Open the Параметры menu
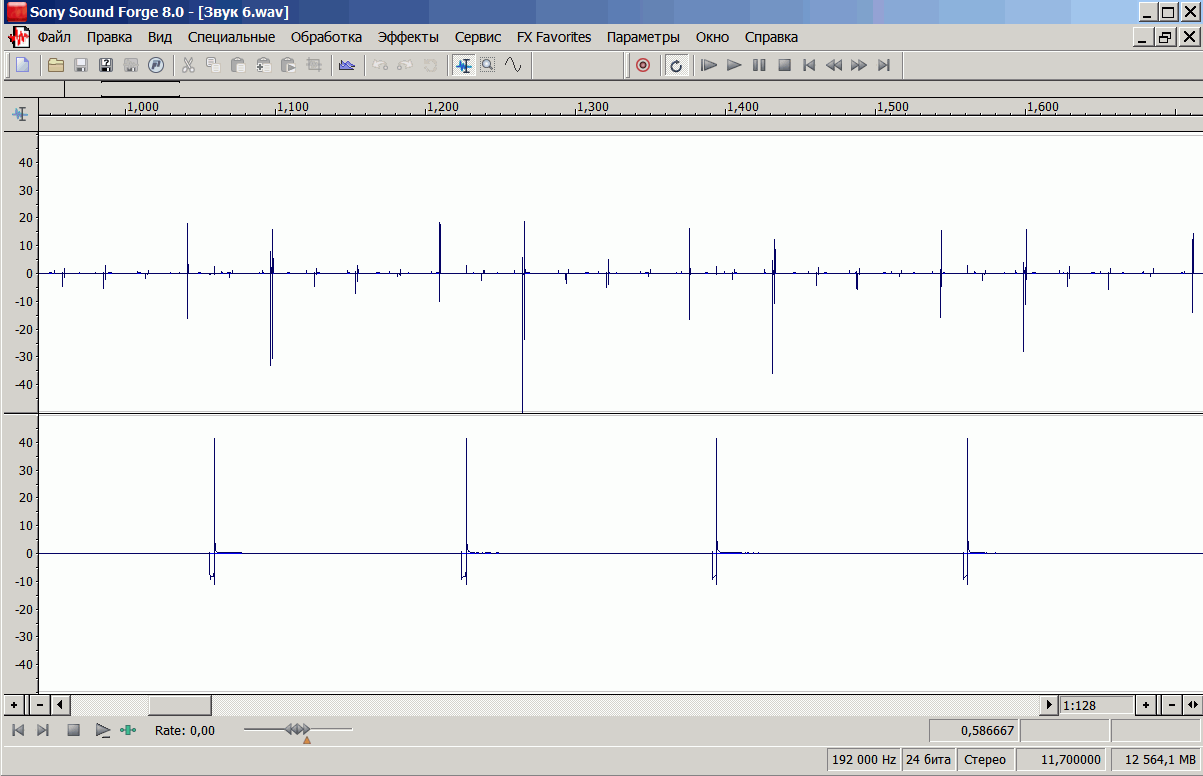 643,37
